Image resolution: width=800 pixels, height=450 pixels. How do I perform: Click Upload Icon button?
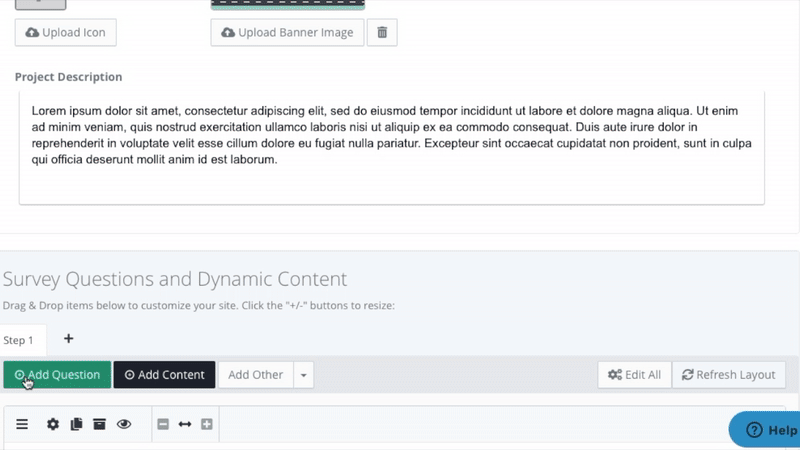pos(66,33)
